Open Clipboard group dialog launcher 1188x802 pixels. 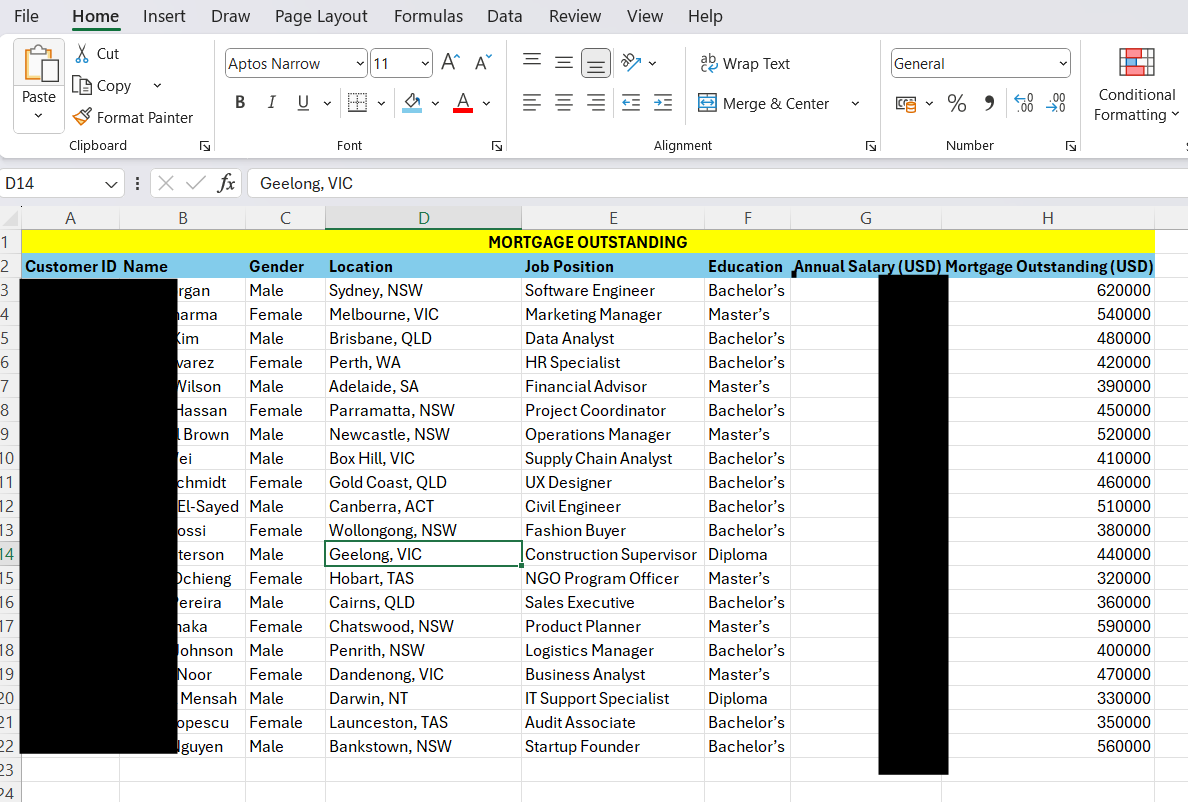click(x=205, y=146)
